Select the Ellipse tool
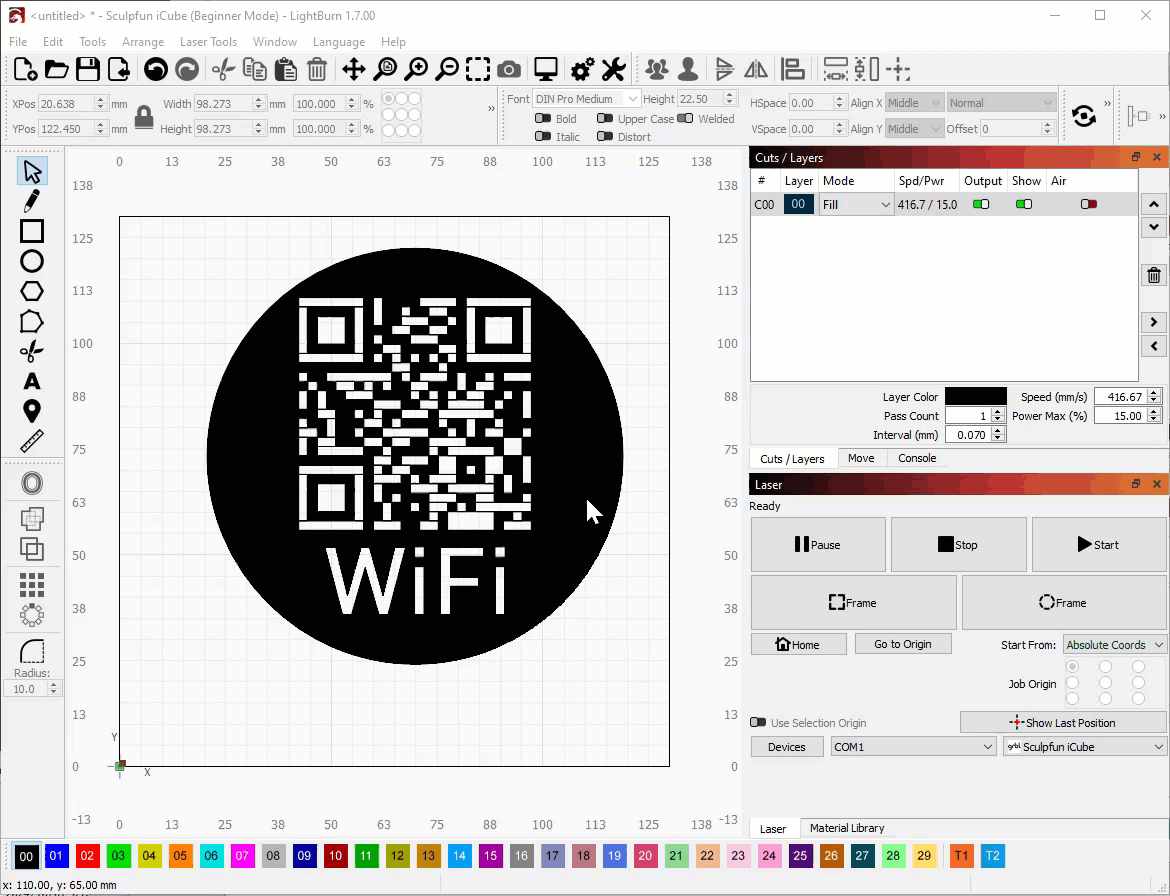Image resolution: width=1170 pixels, height=896 pixels. point(32,261)
